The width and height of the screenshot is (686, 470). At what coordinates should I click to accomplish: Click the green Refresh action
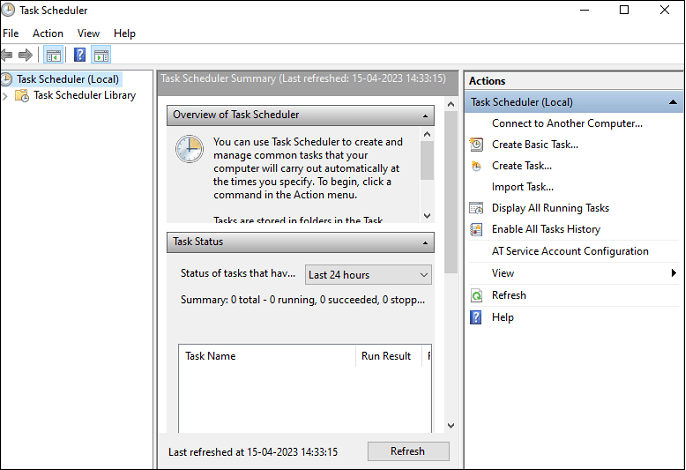(508, 295)
